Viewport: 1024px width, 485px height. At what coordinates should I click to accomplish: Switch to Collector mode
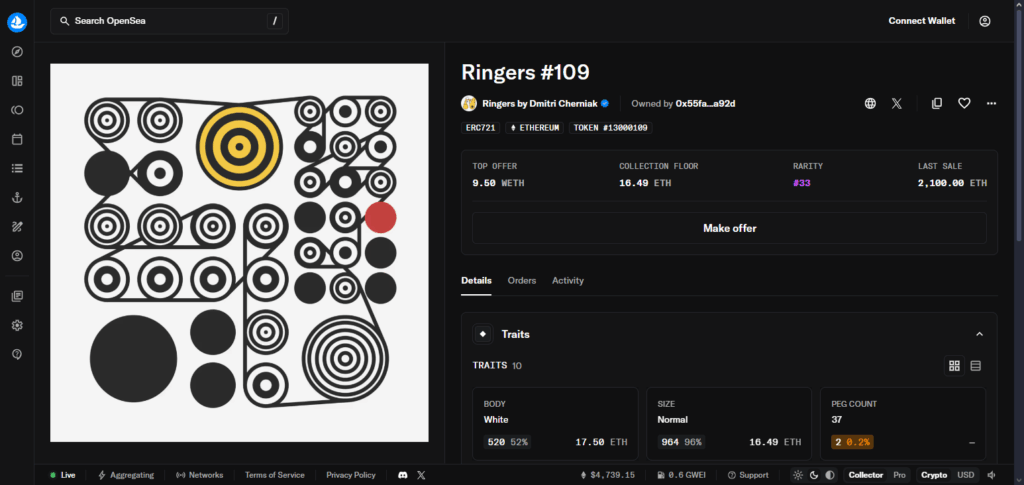coord(866,475)
